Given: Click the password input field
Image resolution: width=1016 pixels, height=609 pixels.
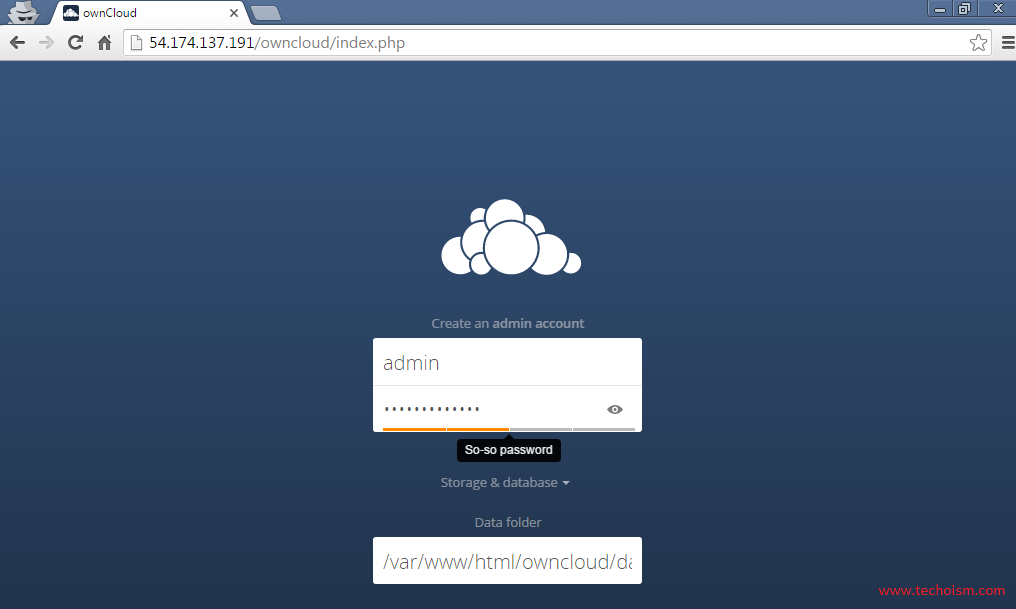Looking at the screenshot, I should [507, 409].
